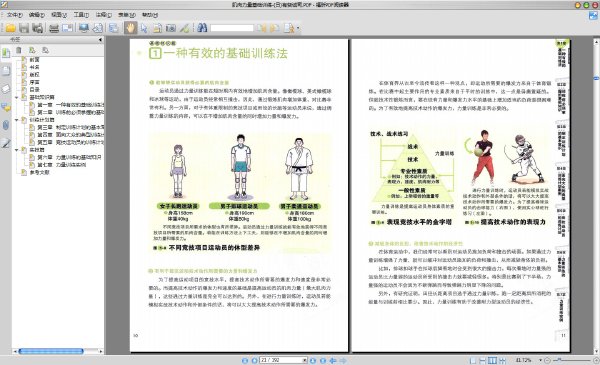Click the blue icon at top-right corner
This screenshot has height=365, width=600.
593,16
